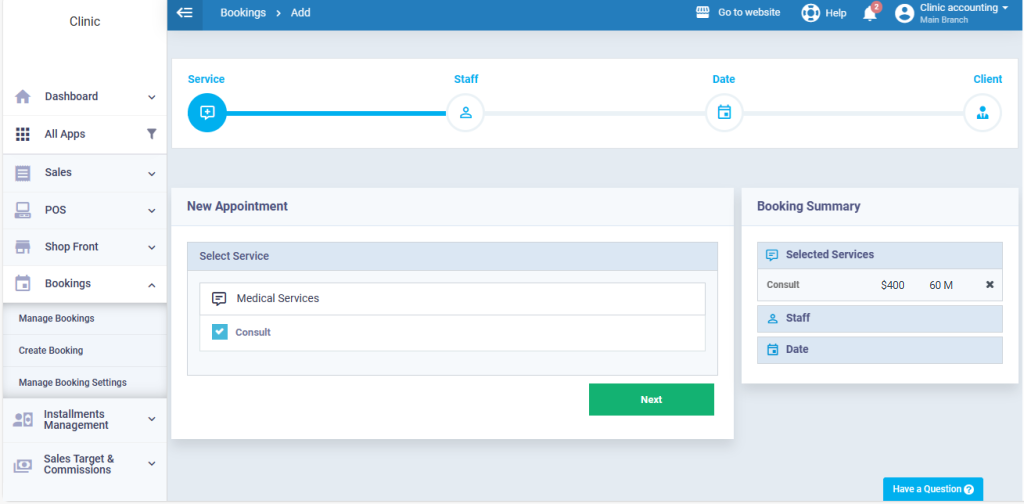Click the Staff step circle icon

[x=465, y=112]
